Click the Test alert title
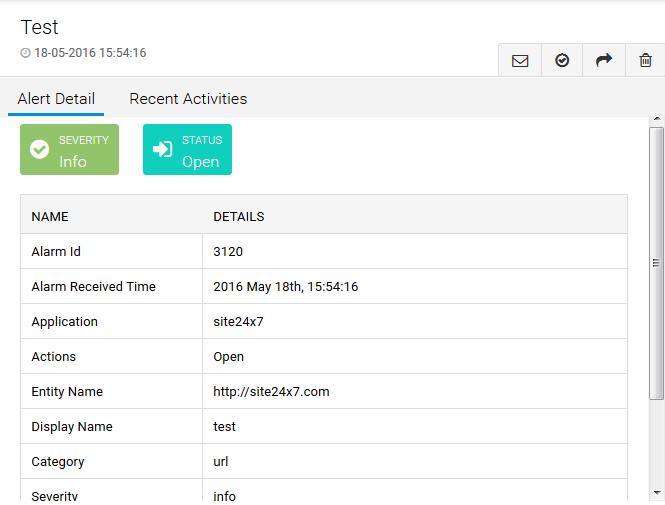Screen dimensions: 665x505 (40, 27)
